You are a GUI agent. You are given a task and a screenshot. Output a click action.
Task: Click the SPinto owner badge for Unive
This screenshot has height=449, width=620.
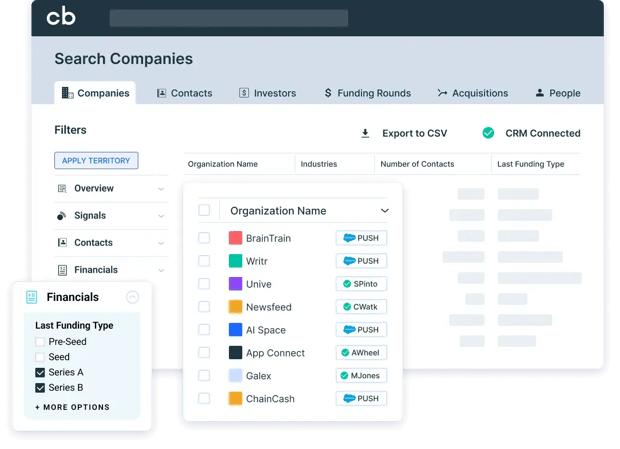(361, 284)
